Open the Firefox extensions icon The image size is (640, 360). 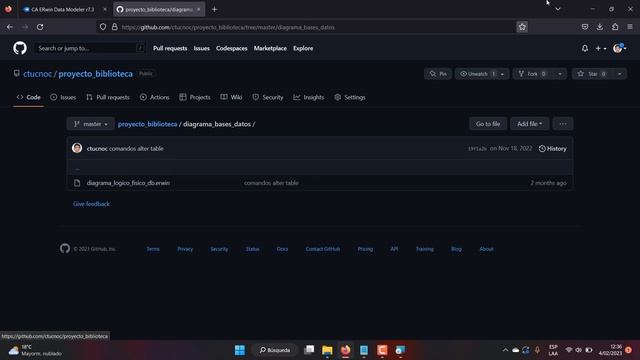[615, 27]
